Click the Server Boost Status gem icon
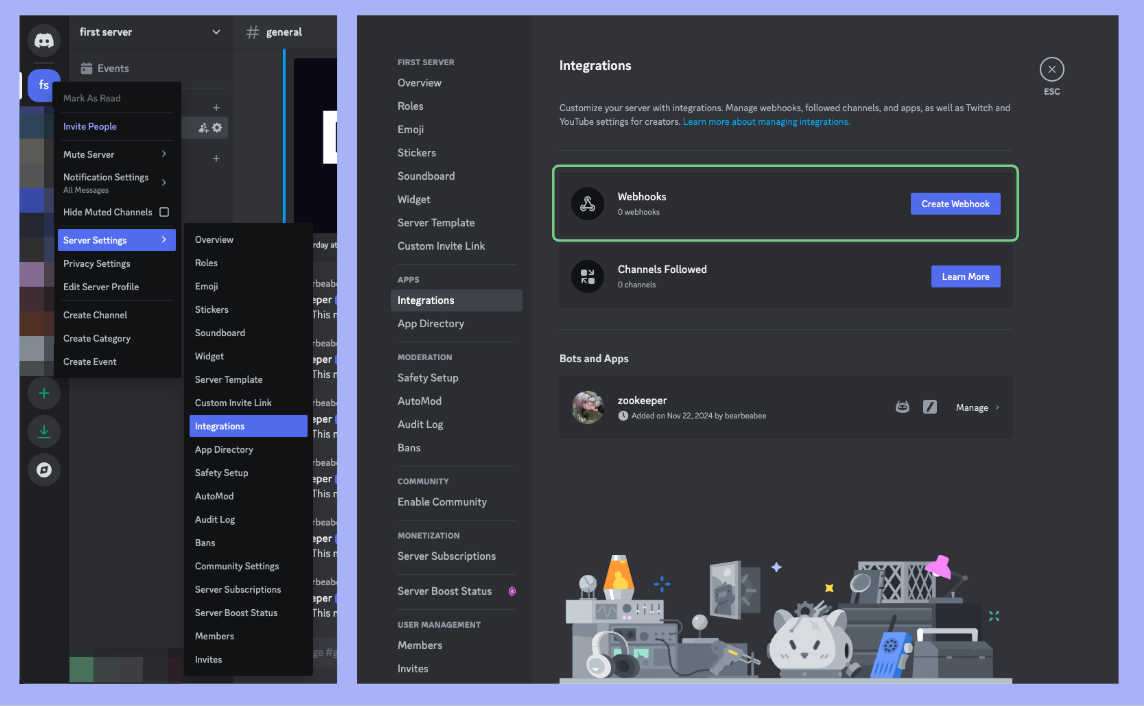The width and height of the screenshot is (1144, 706). pyautogui.click(x=512, y=591)
